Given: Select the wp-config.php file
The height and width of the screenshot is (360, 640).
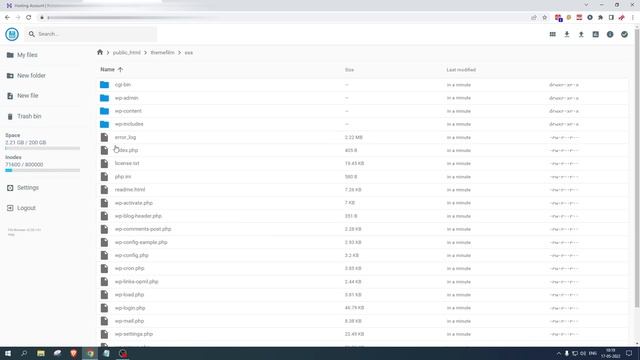Looking at the screenshot, I should point(362,256).
